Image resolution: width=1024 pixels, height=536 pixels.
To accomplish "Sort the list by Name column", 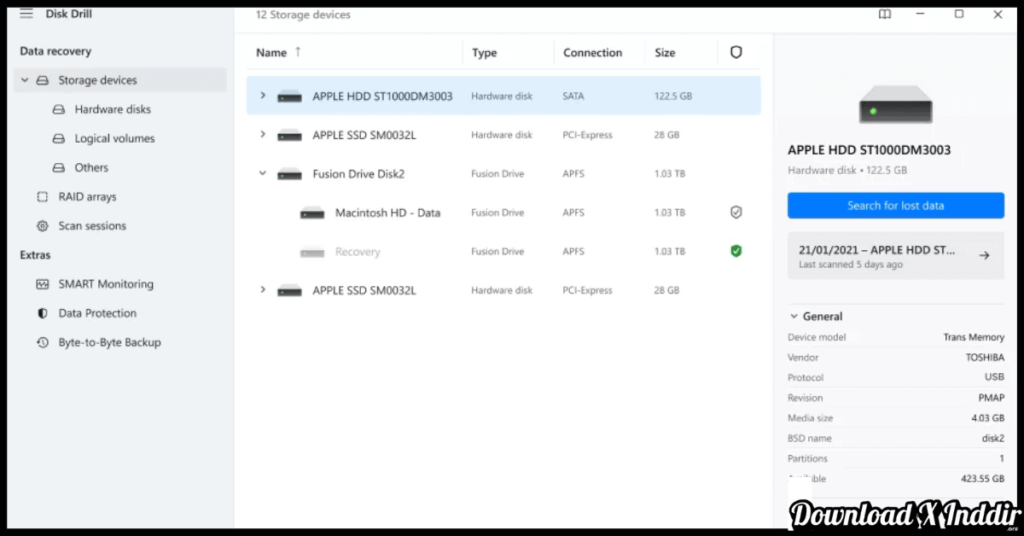I will (271, 53).
